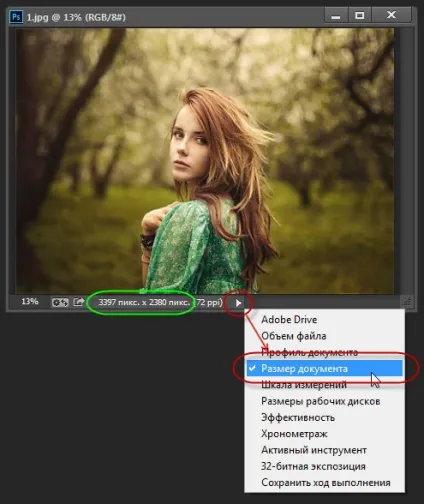The width and height of the screenshot is (424, 504).
Task: Click the gear sync icon in status bar
Action: point(60,303)
